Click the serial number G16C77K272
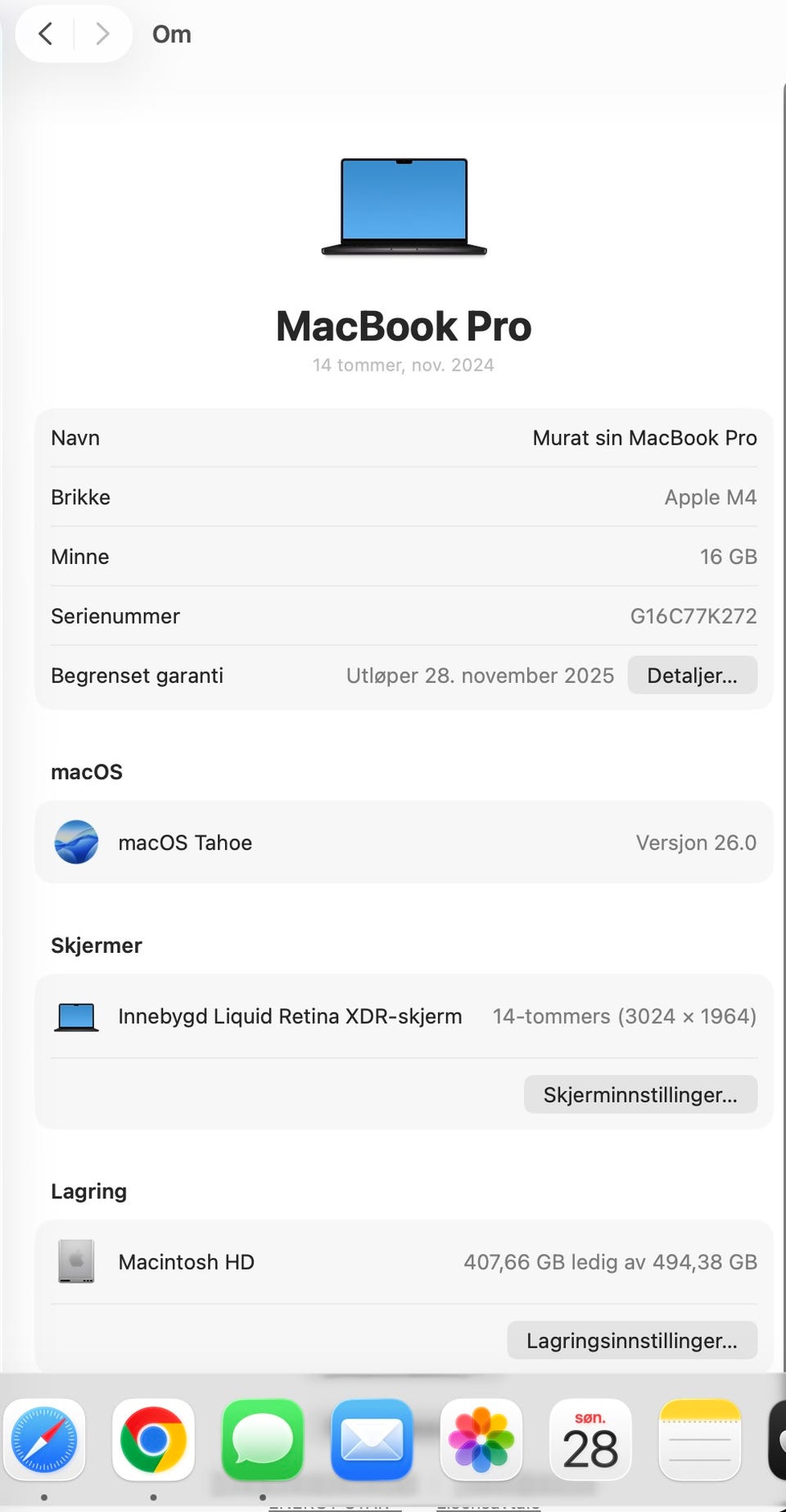This screenshot has height=1512, width=786. click(x=693, y=616)
